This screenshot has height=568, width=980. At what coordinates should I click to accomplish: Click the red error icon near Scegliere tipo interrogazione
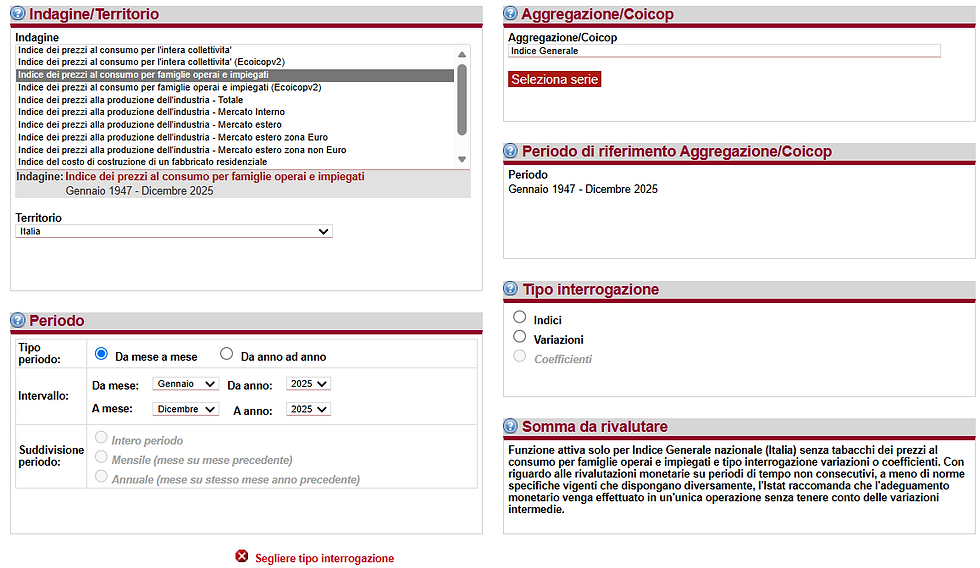tap(242, 556)
